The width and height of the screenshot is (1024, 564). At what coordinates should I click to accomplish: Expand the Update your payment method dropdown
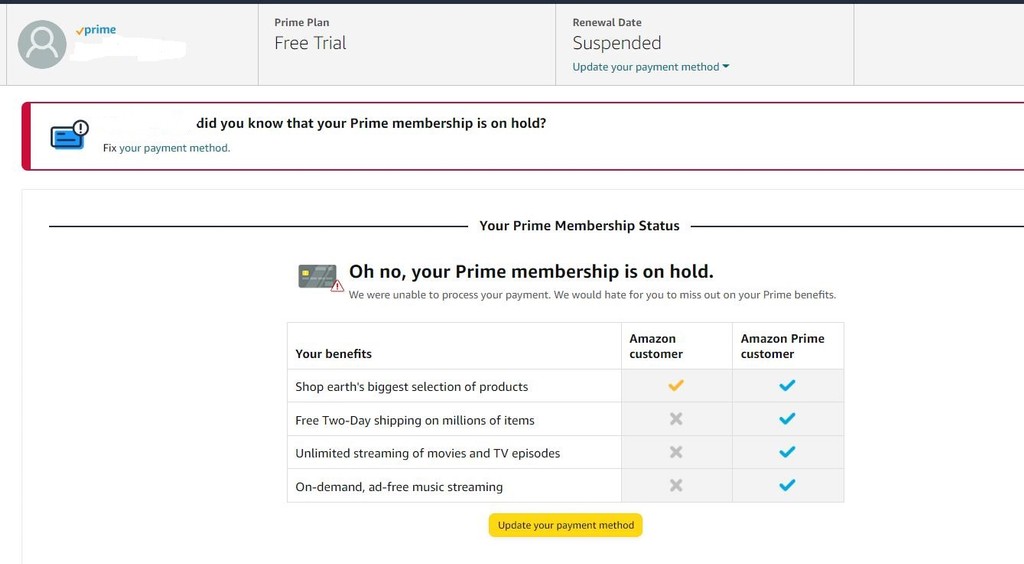pos(651,67)
